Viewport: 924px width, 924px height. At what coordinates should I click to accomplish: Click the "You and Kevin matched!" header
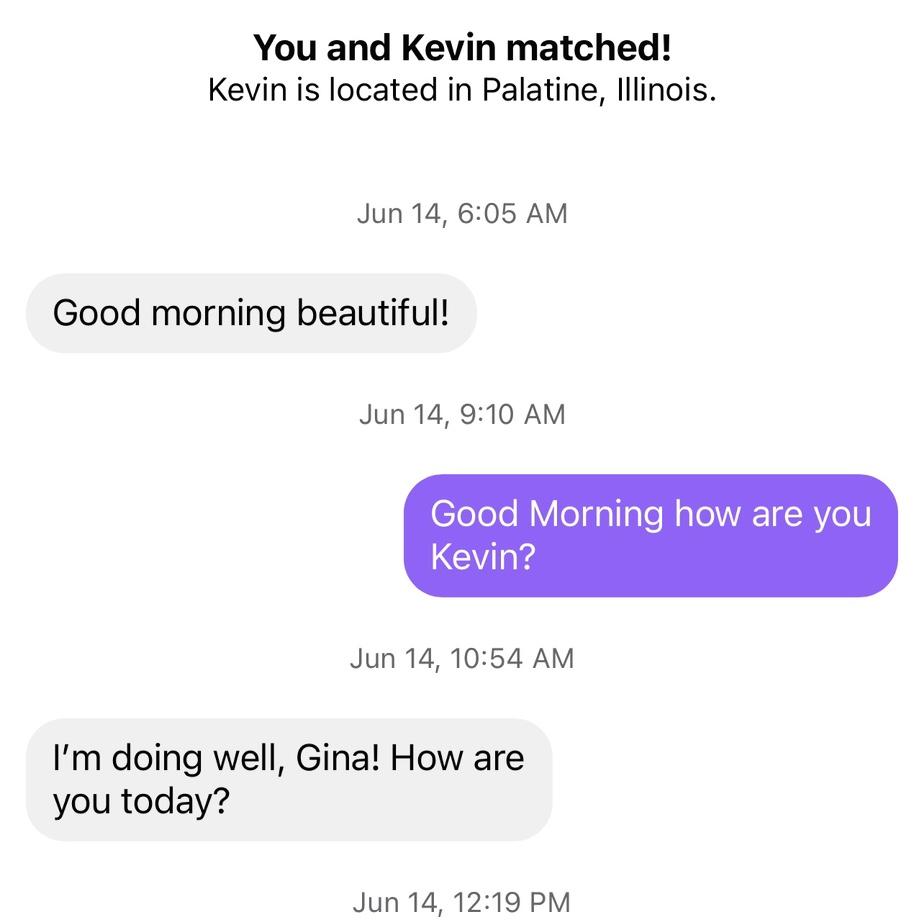coord(462,44)
